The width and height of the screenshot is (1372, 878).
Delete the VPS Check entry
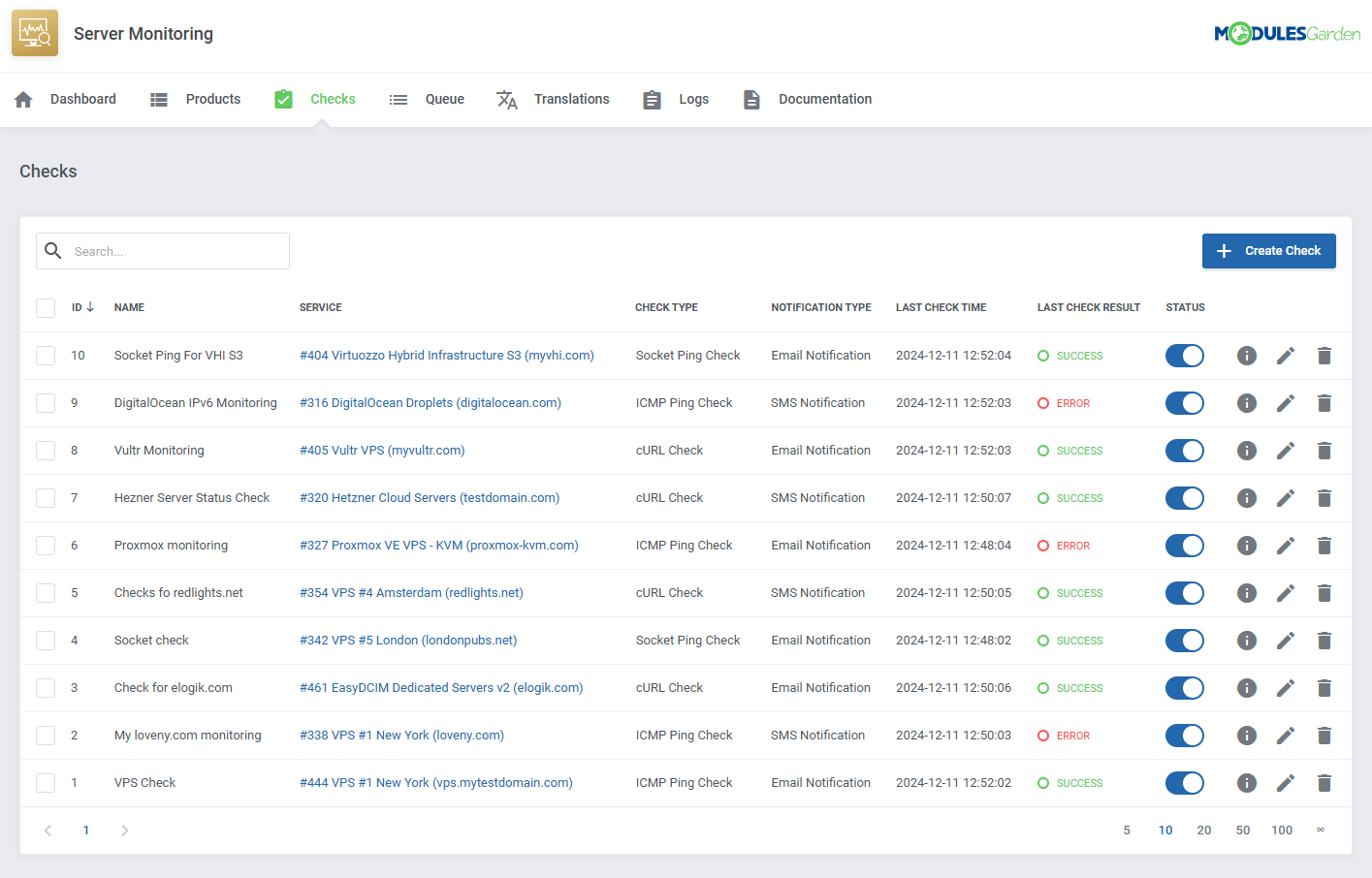coord(1324,782)
